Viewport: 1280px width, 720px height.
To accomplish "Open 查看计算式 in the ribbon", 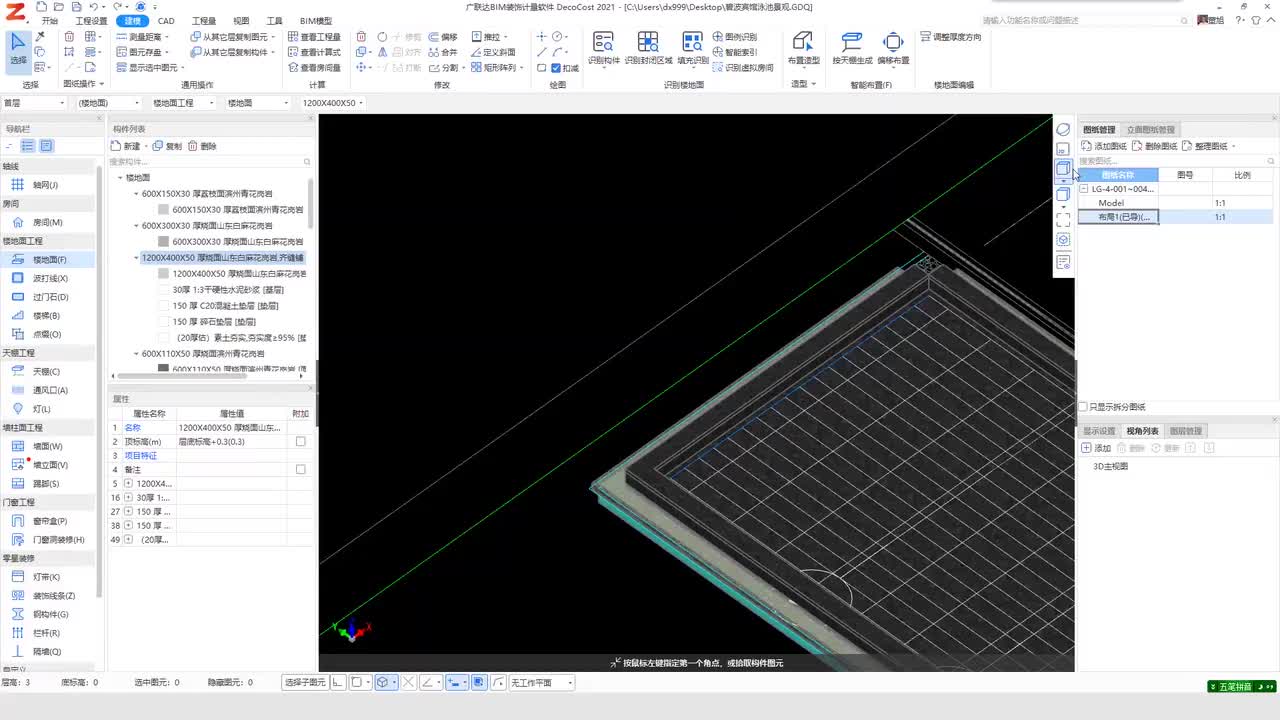I will tap(314, 52).
